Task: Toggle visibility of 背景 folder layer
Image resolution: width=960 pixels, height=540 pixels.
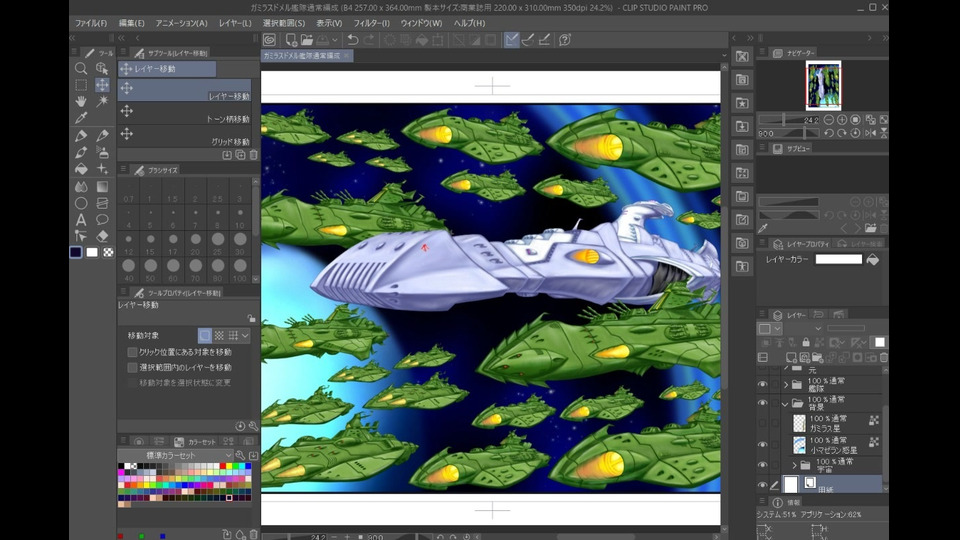Action: (x=762, y=403)
